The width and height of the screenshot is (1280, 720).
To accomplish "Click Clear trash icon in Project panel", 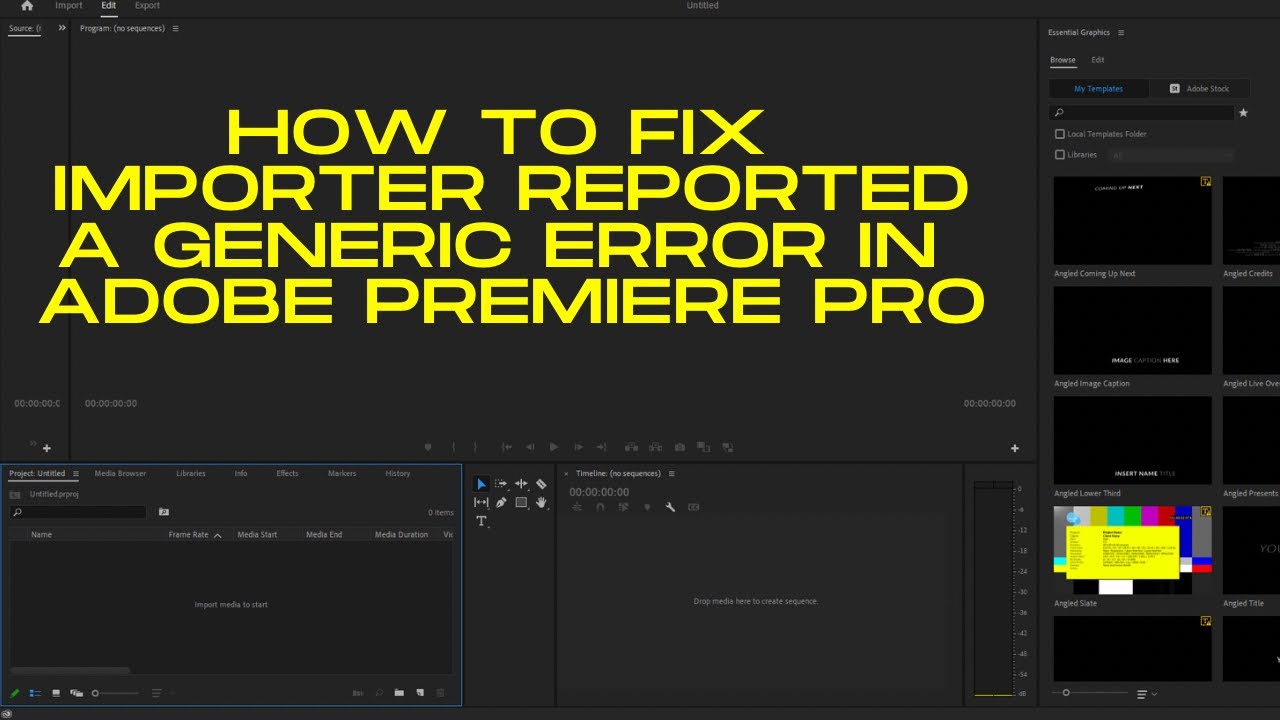I will click(441, 692).
